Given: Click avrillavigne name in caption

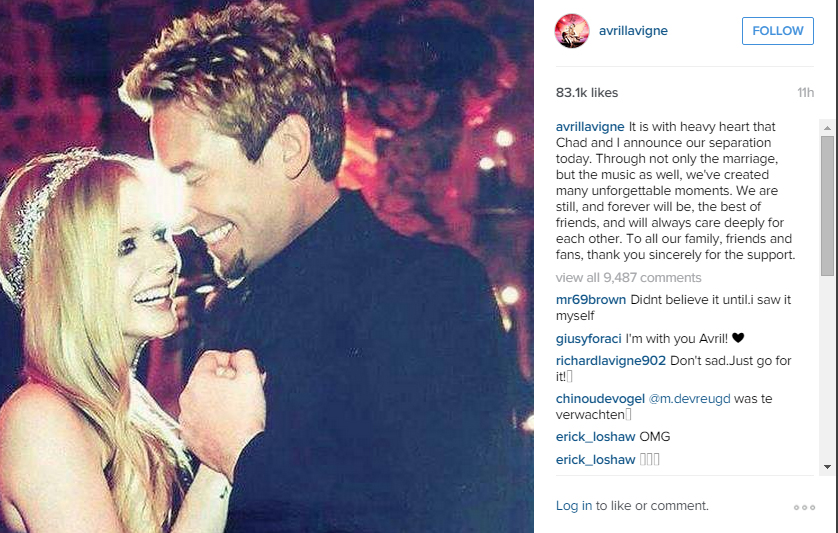Looking at the screenshot, I should coord(590,127).
